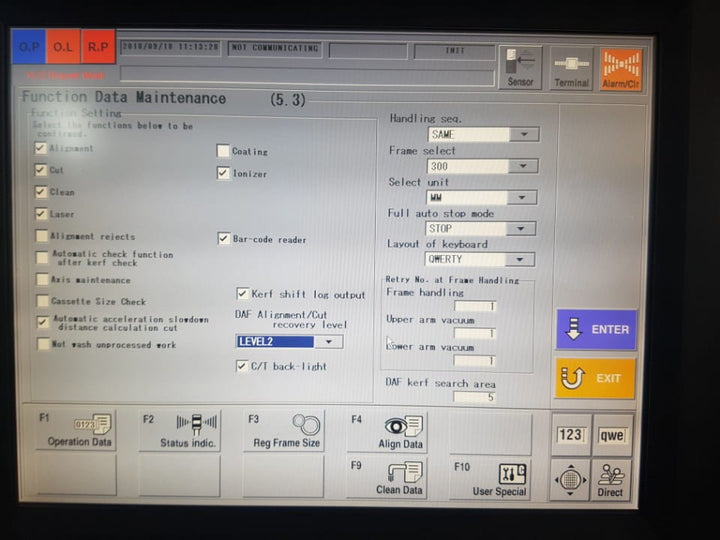Select the R.P tab

coord(97,46)
